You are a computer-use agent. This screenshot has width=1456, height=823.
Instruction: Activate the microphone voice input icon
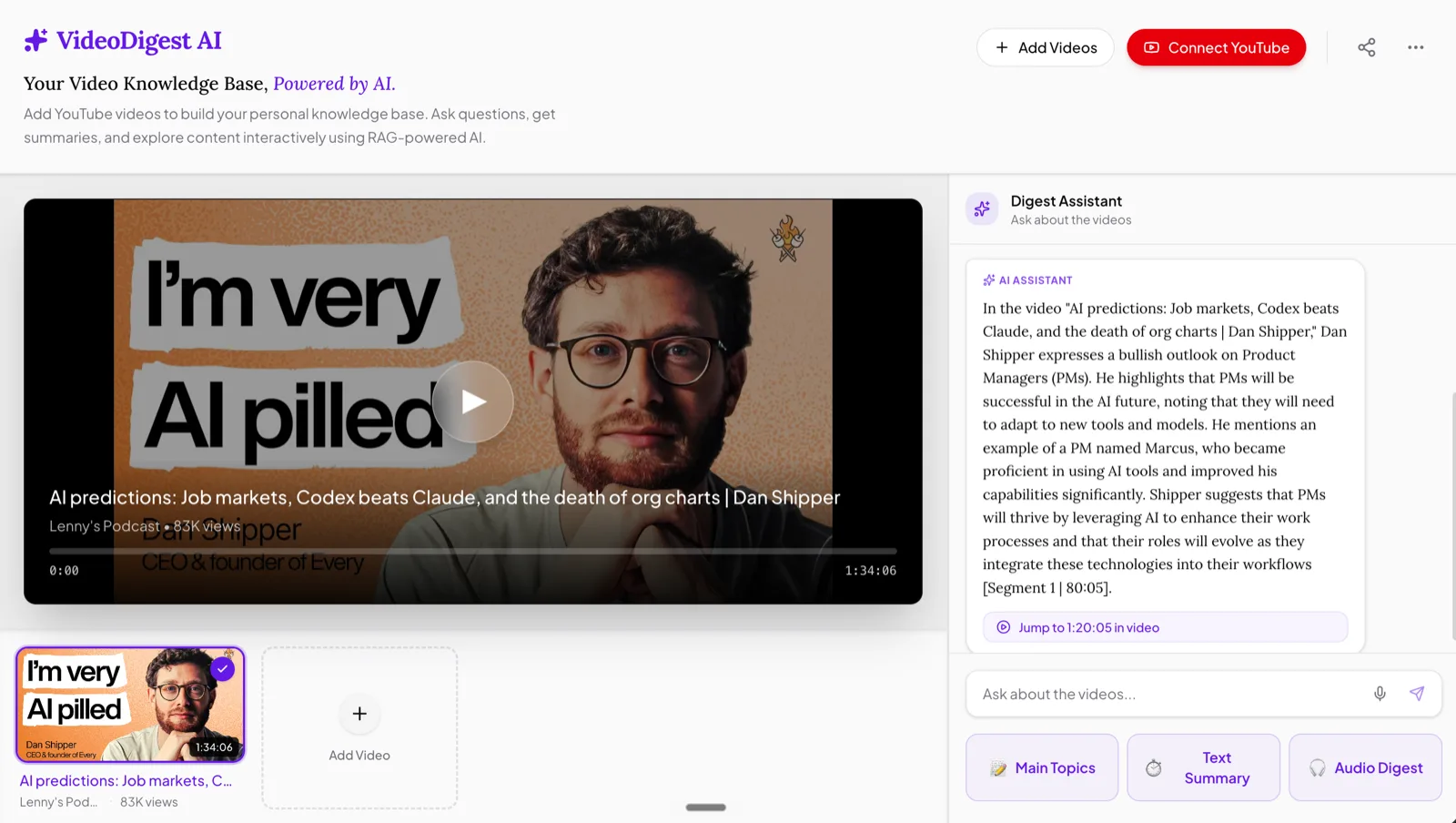pyautogui.click(x=1380, y=694)
